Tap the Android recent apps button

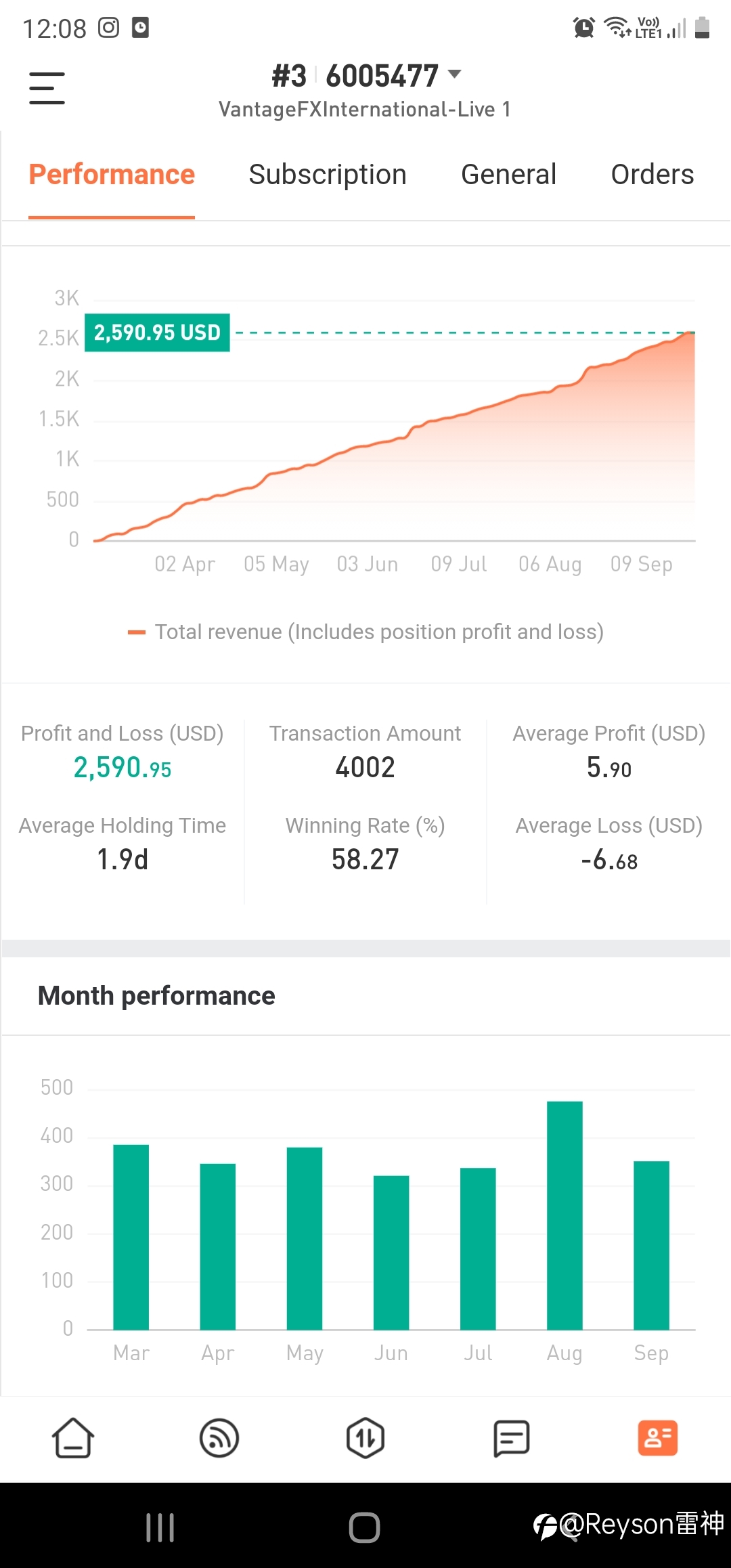click(x=160, y=1527)
